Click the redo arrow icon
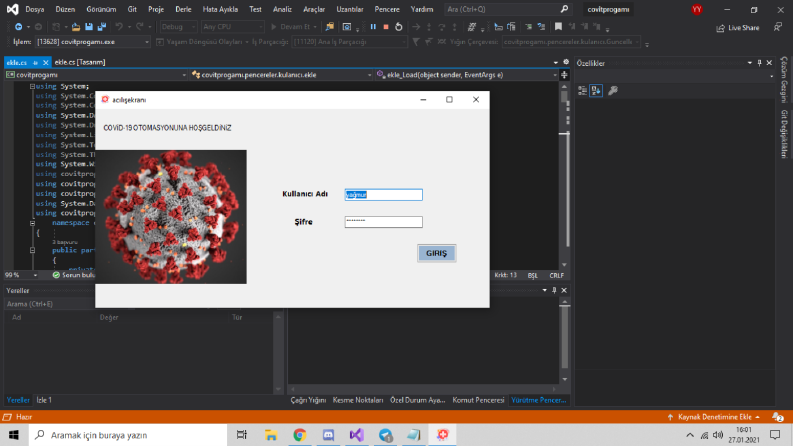This screenshot has width=793, height=446. [x=140, y=27]
